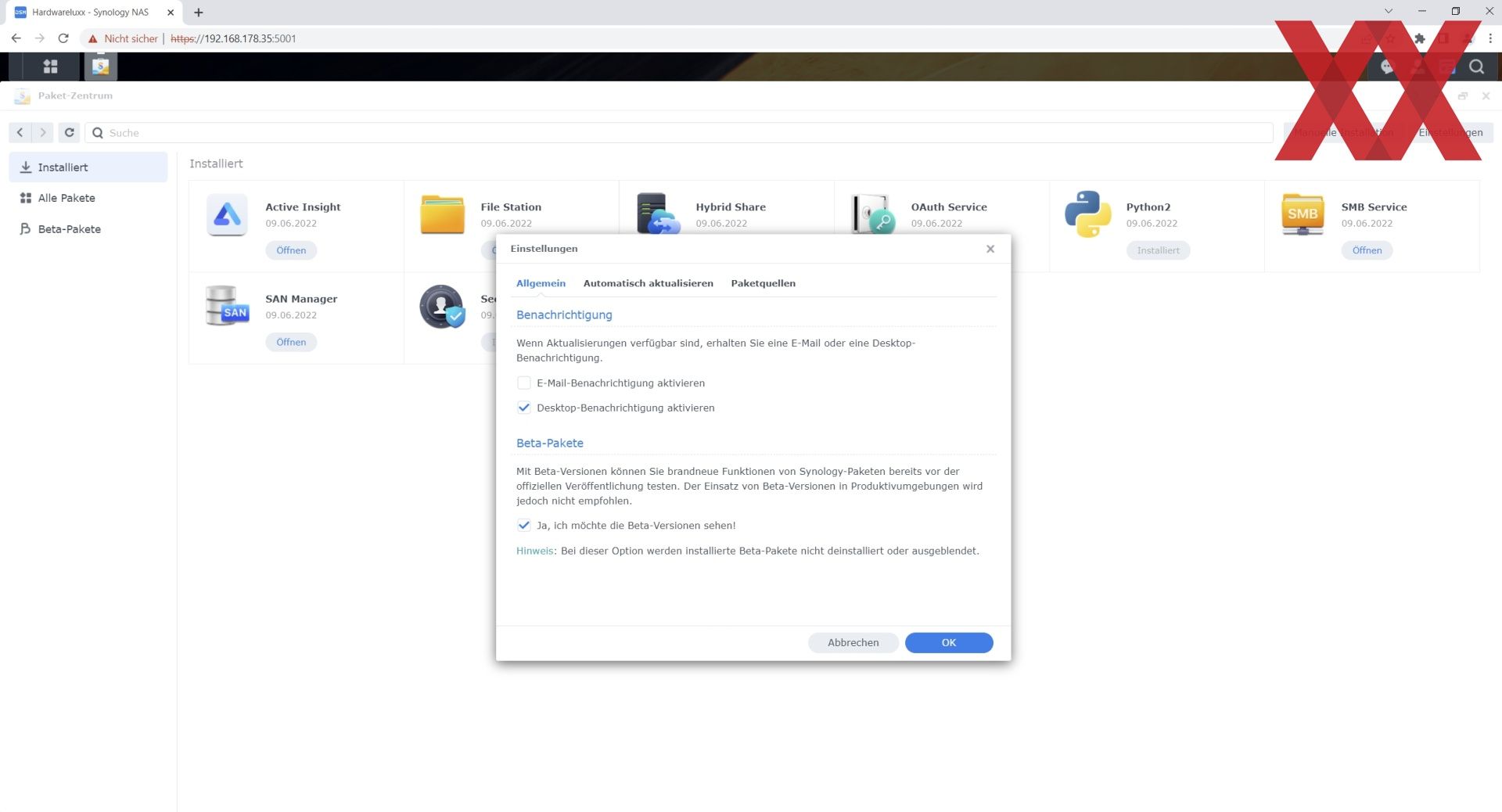1502x812 pixels.
Task: Open the DSM main menu grid icon
Action: pos(50,66)
